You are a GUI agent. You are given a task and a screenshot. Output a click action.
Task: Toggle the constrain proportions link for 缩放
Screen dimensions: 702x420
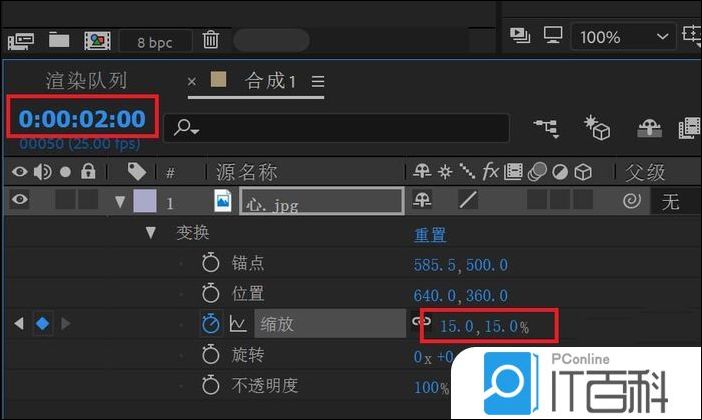click(421, 321)
